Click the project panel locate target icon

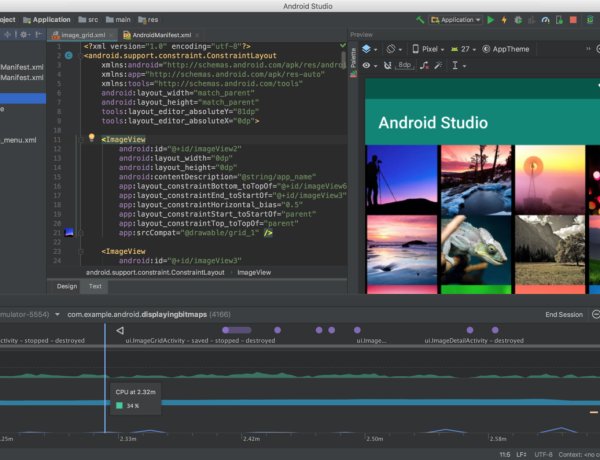[7, 34]
